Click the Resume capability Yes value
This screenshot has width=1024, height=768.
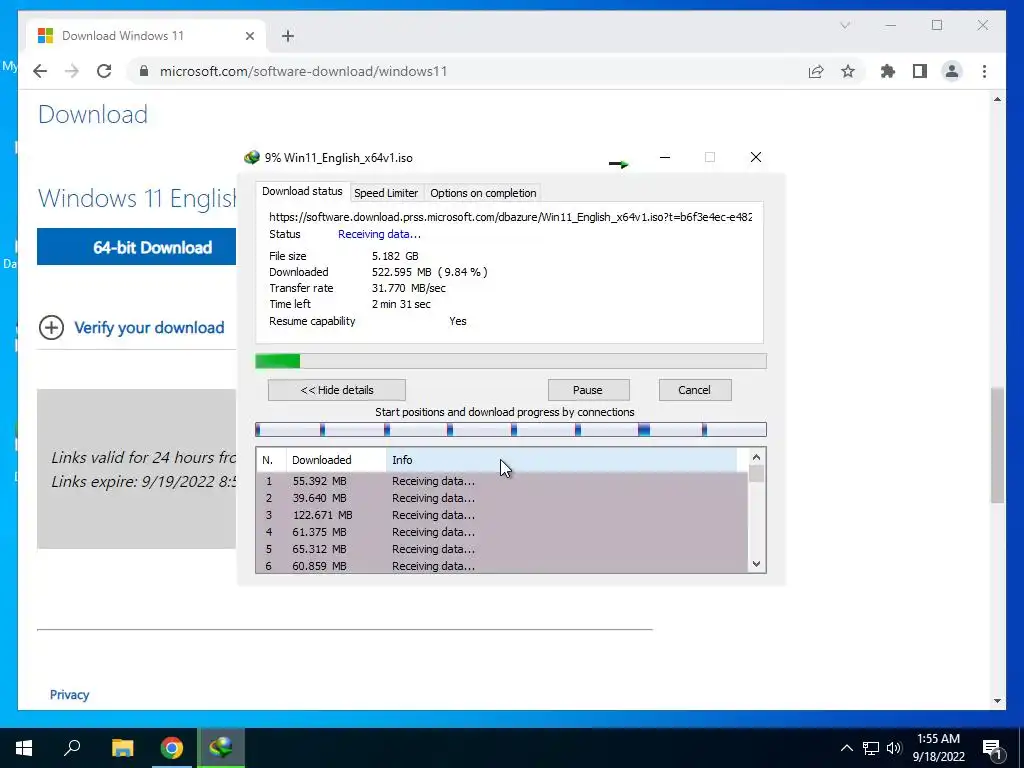[458, 321]
